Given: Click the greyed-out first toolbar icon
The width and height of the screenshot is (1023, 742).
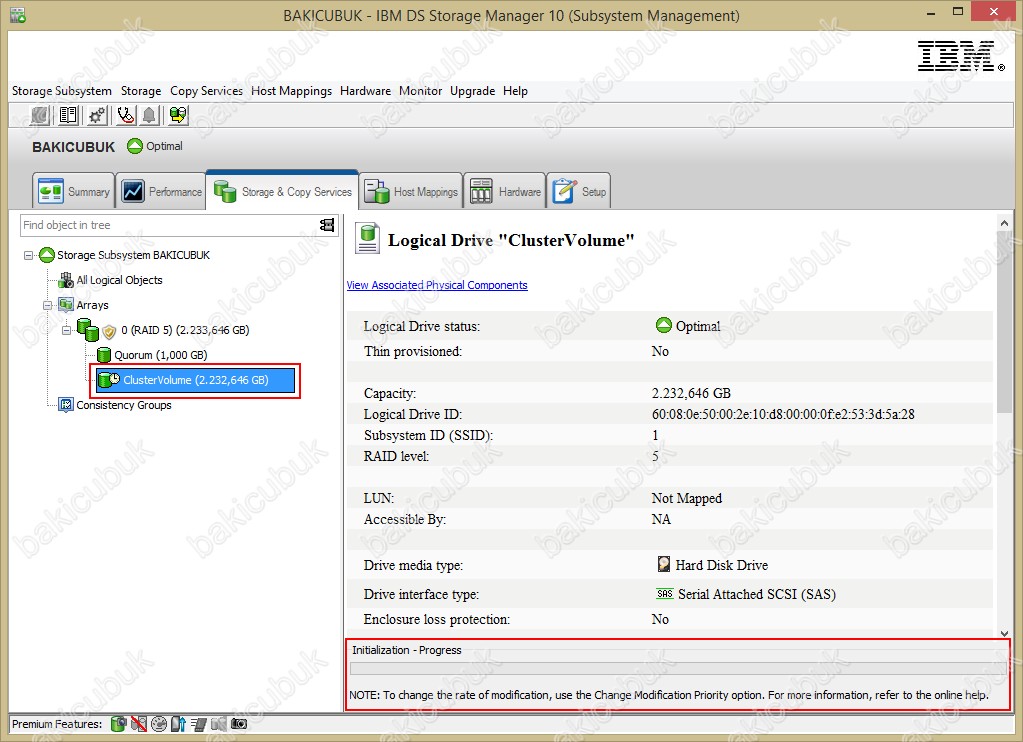Looking at the screenshot, I should point(40,116).
